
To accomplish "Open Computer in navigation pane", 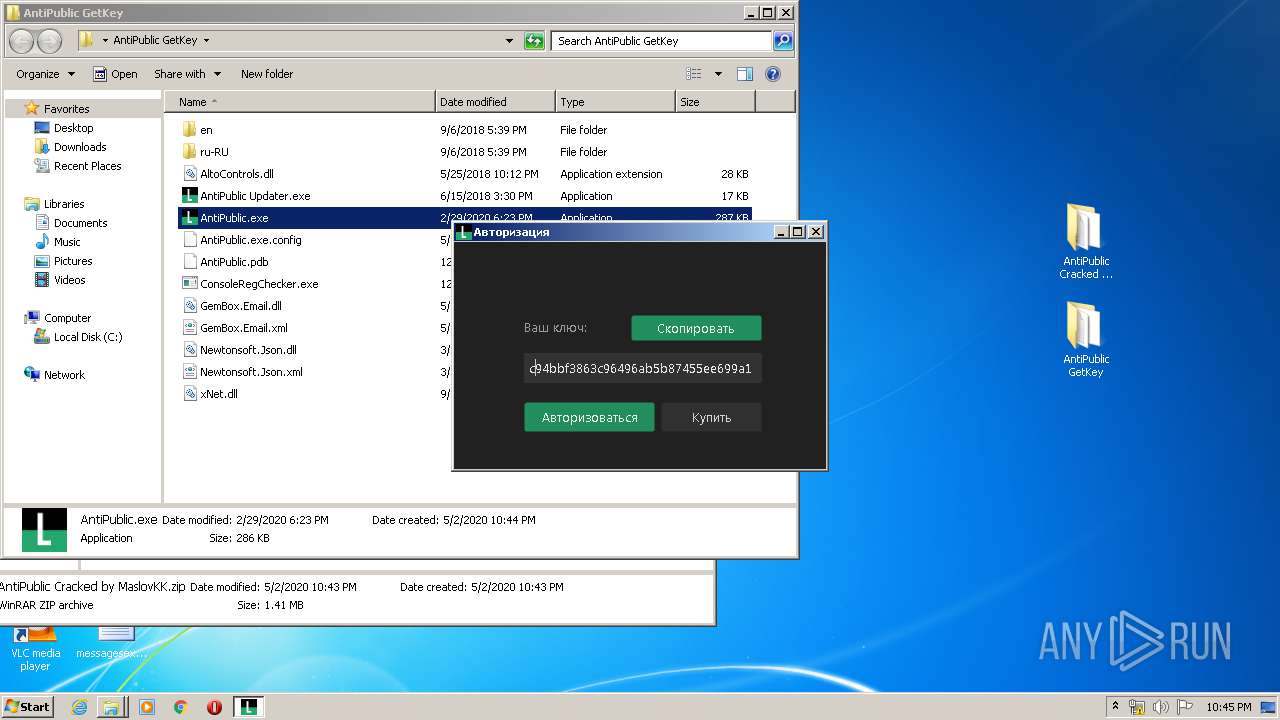I will click(x=67, y=318).
